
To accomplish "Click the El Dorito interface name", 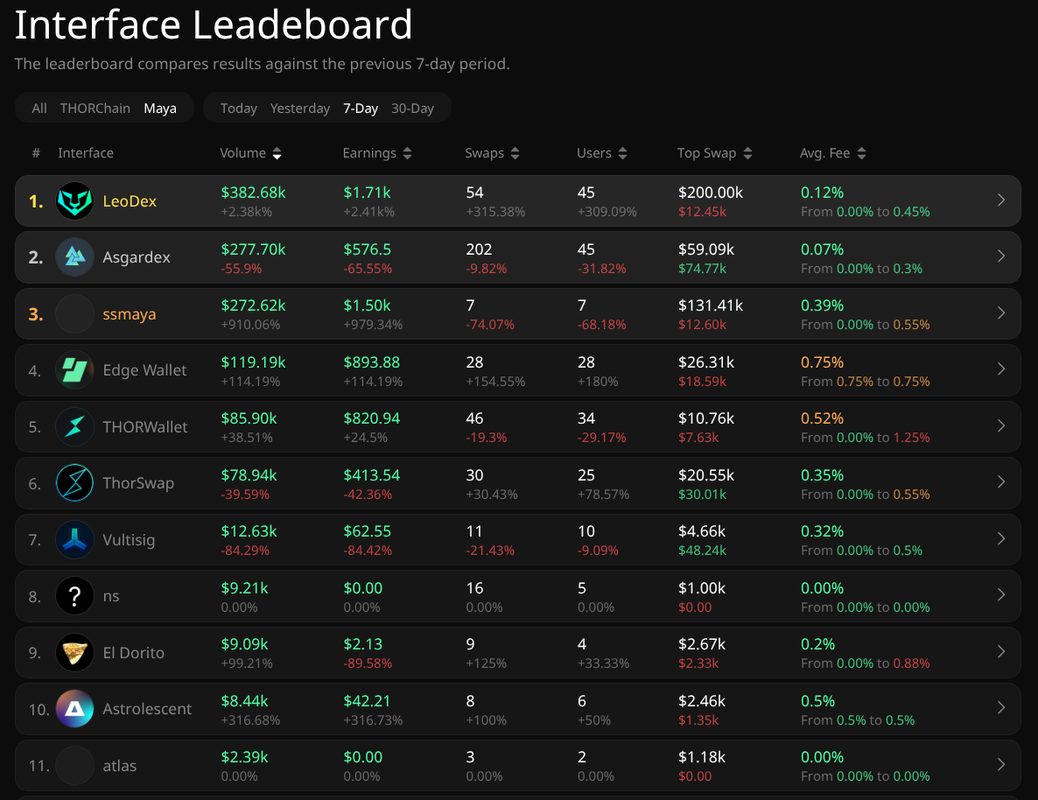I will [x=133, y=653].
